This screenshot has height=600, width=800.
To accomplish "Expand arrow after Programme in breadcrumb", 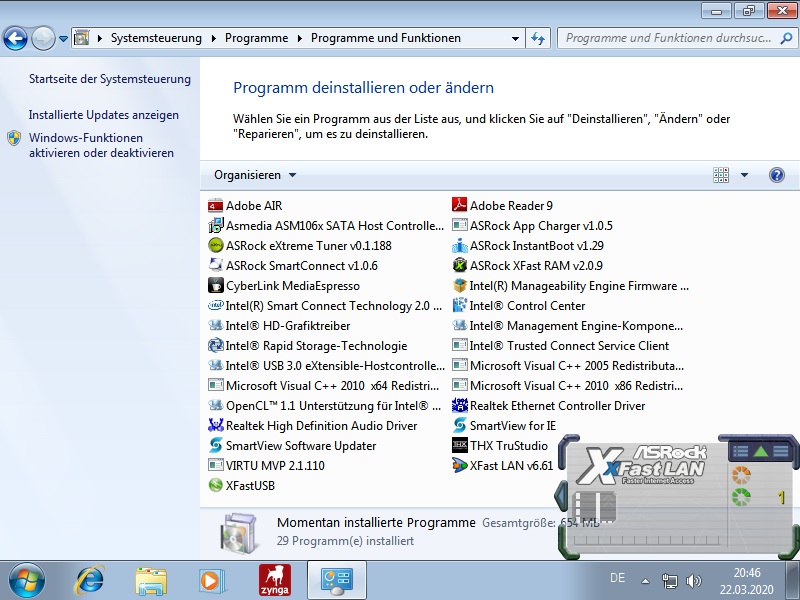I will click(x=299, y=38).
